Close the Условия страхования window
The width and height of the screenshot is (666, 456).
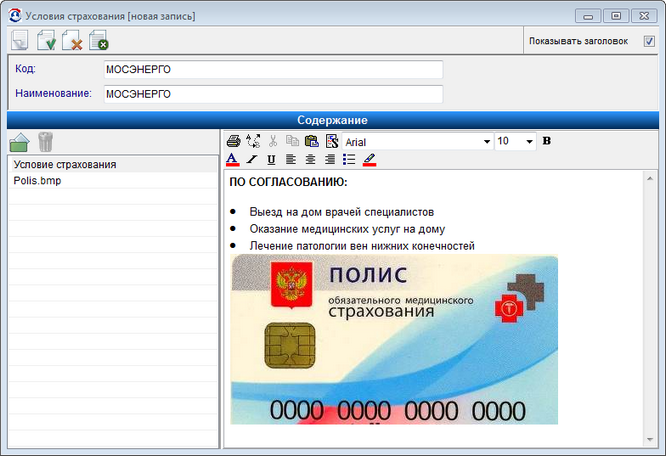coord(644,16)
